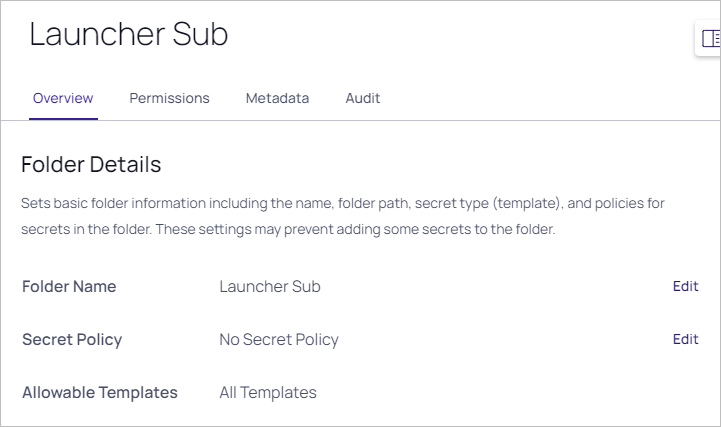Edit the Folder Name row
Screen dimensions: 721x427
685,286
